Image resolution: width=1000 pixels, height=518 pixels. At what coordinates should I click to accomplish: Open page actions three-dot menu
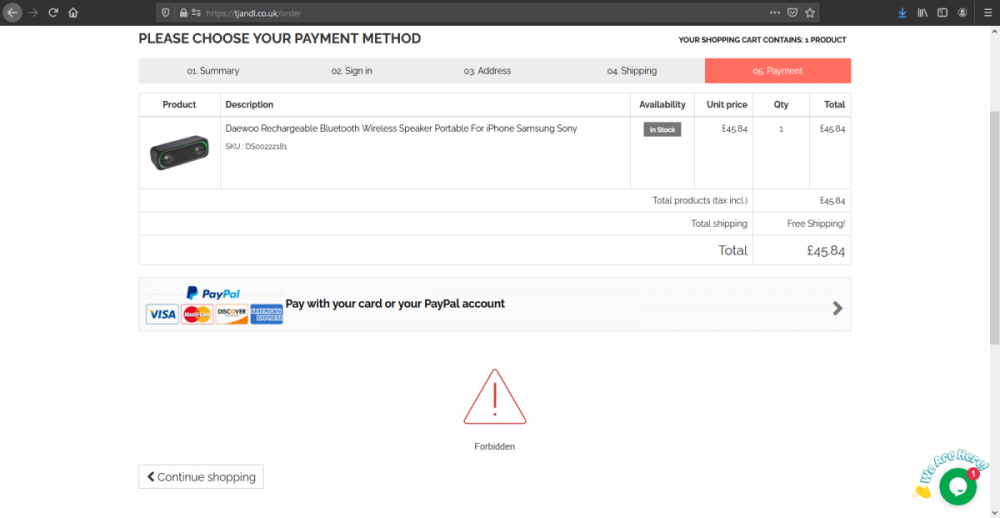pos(774,13)
